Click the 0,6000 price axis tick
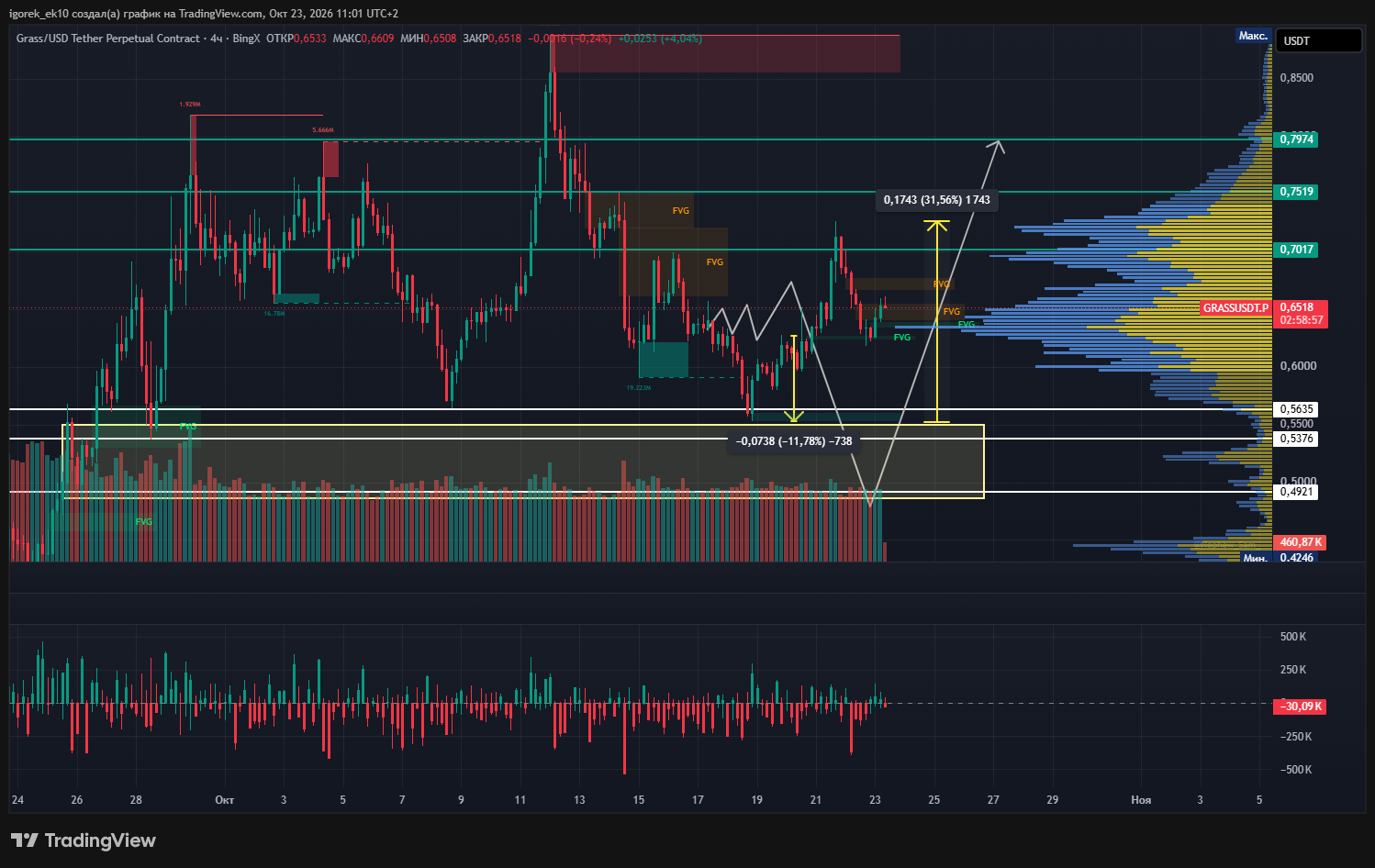Screen dimensions: 1375x868 click(1297, 366)
